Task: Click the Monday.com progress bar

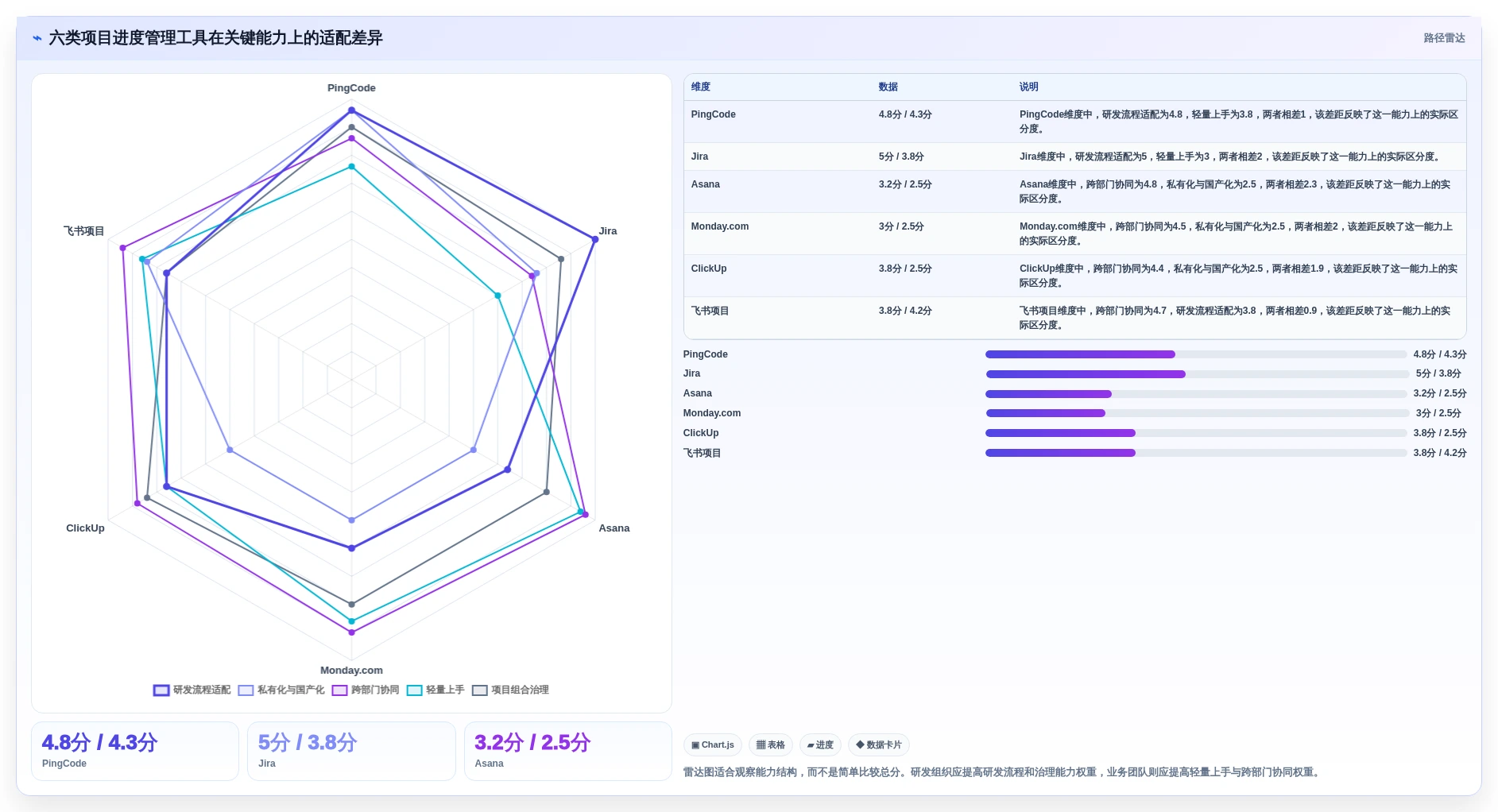Action: point(1197,413)
